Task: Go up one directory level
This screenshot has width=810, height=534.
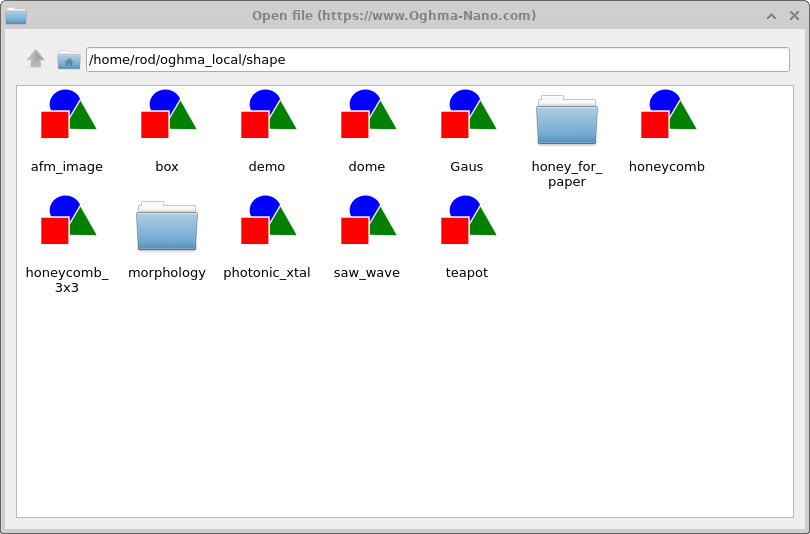Action: [36, 59]
